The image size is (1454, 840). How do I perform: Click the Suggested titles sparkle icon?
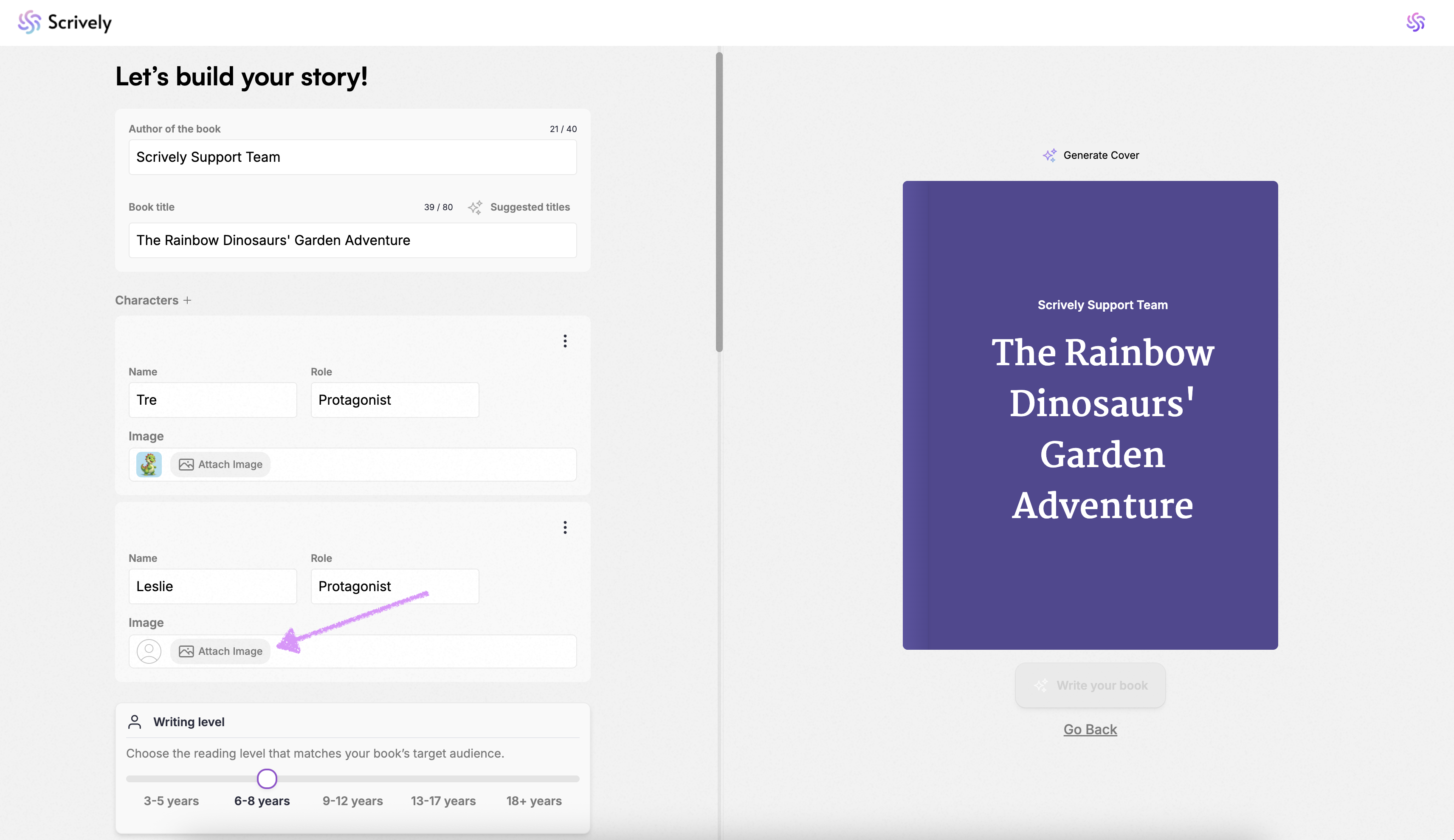475,207
